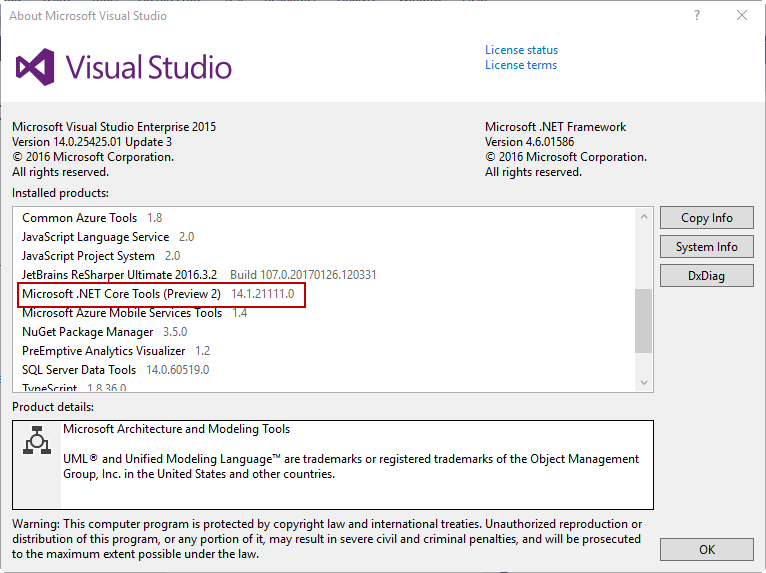This screenshot has width=766, height=573.
Task: Click the Installed products label
Action: point(61,193)
